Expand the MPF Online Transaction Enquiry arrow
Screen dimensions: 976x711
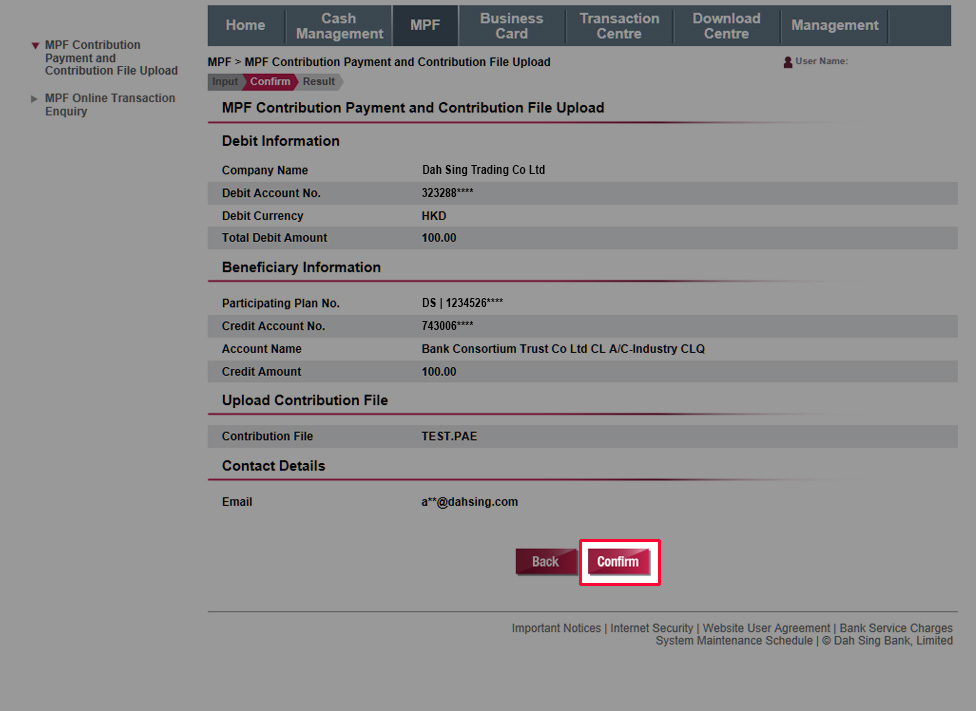click(x=34, y=98)
